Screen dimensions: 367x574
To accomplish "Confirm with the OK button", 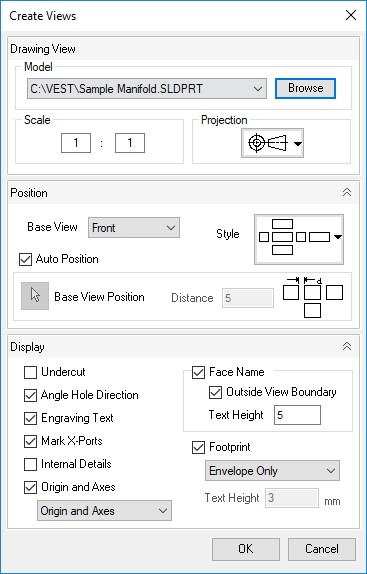I will coord(246,549).
